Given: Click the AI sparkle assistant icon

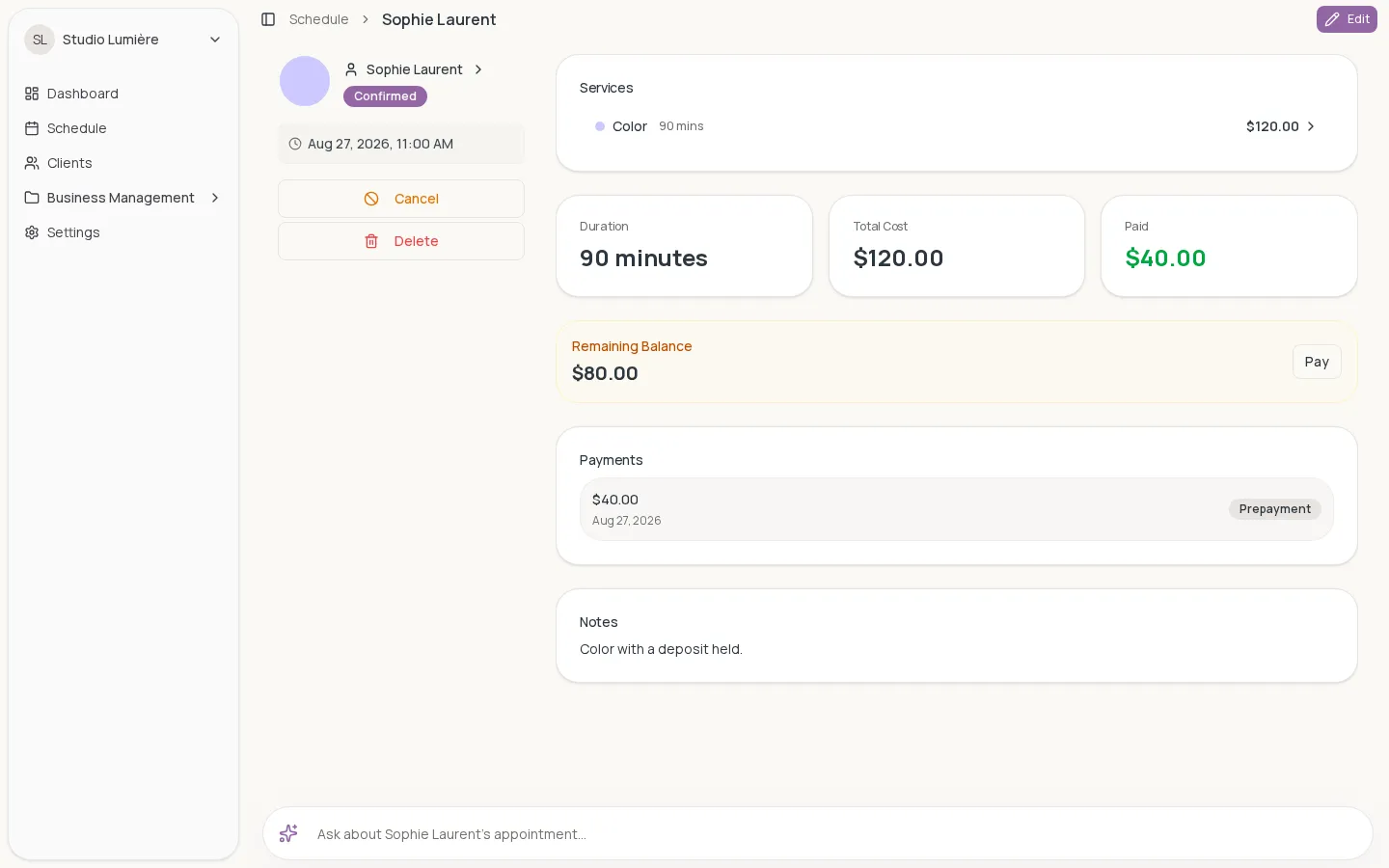Looking at the screenshot, I should point(288,833).
